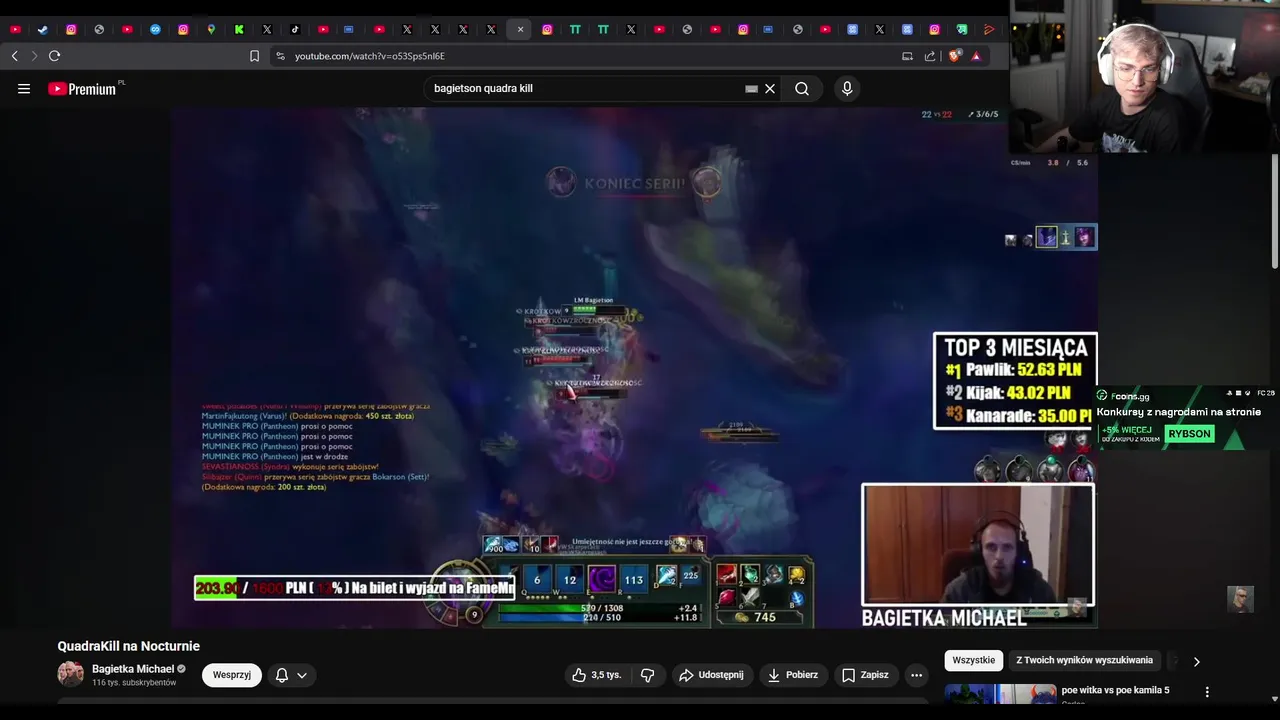Image resolution: width=1280 pixels, height=720 pixels.
Task: Click Zapisz to save video
Action: tap(865, 675)
